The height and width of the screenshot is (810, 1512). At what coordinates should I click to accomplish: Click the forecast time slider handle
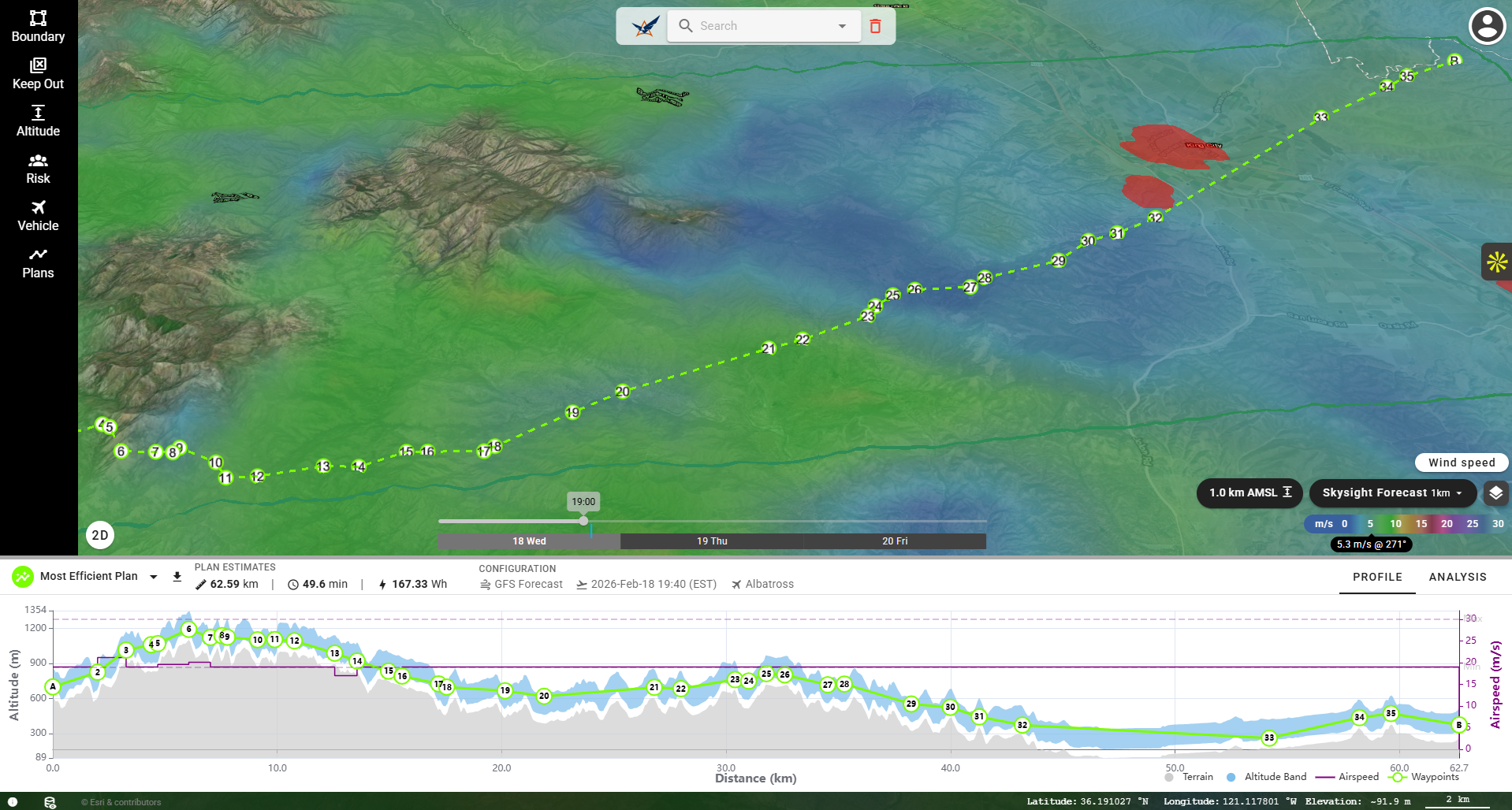583,521
